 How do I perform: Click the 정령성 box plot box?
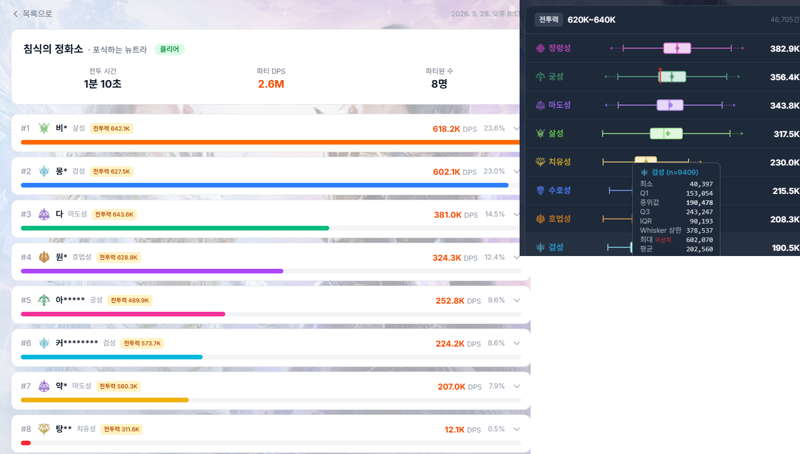677,48
